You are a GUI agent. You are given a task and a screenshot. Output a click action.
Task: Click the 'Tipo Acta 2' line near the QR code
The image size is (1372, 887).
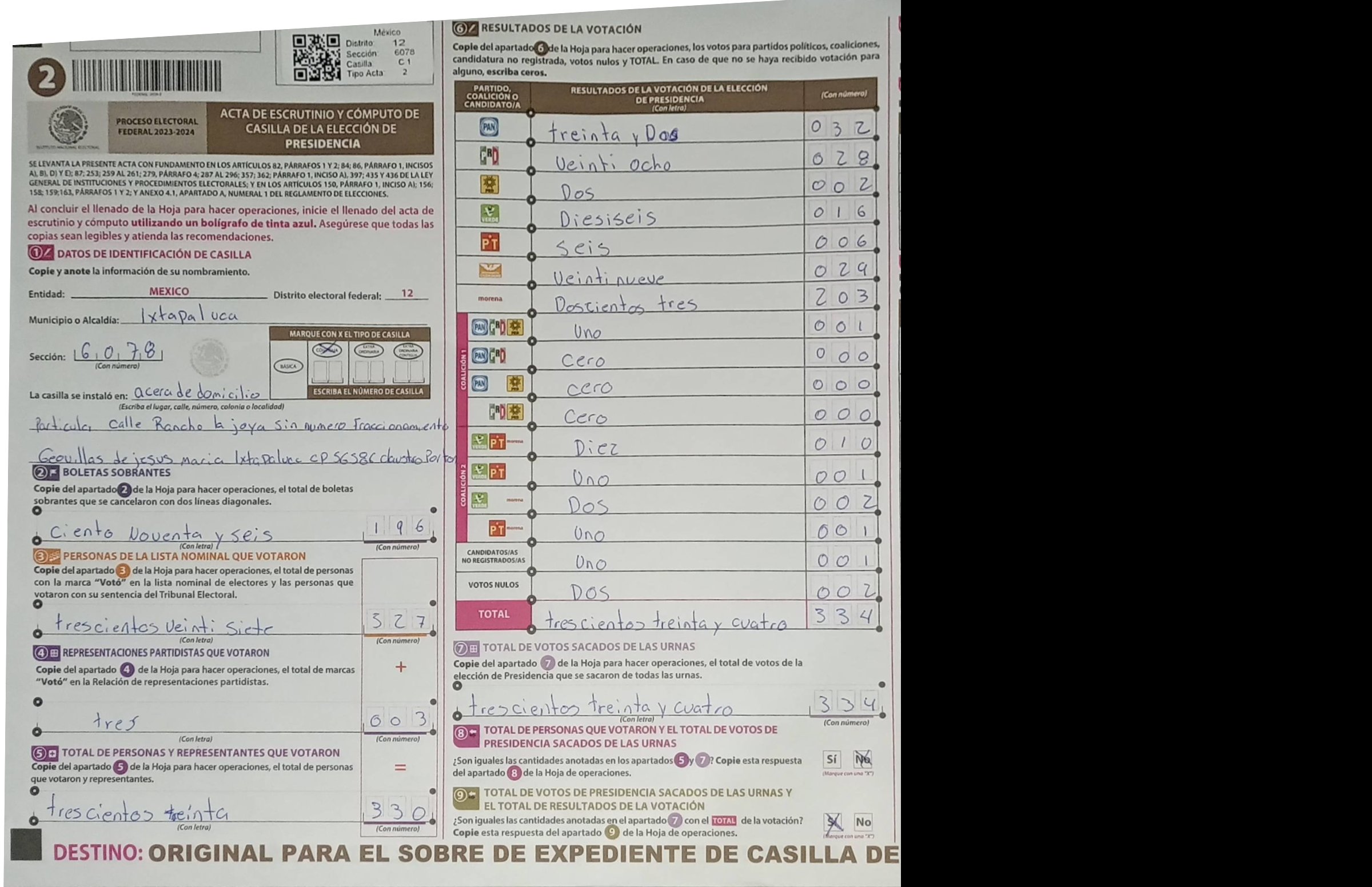tap(377, 73)
